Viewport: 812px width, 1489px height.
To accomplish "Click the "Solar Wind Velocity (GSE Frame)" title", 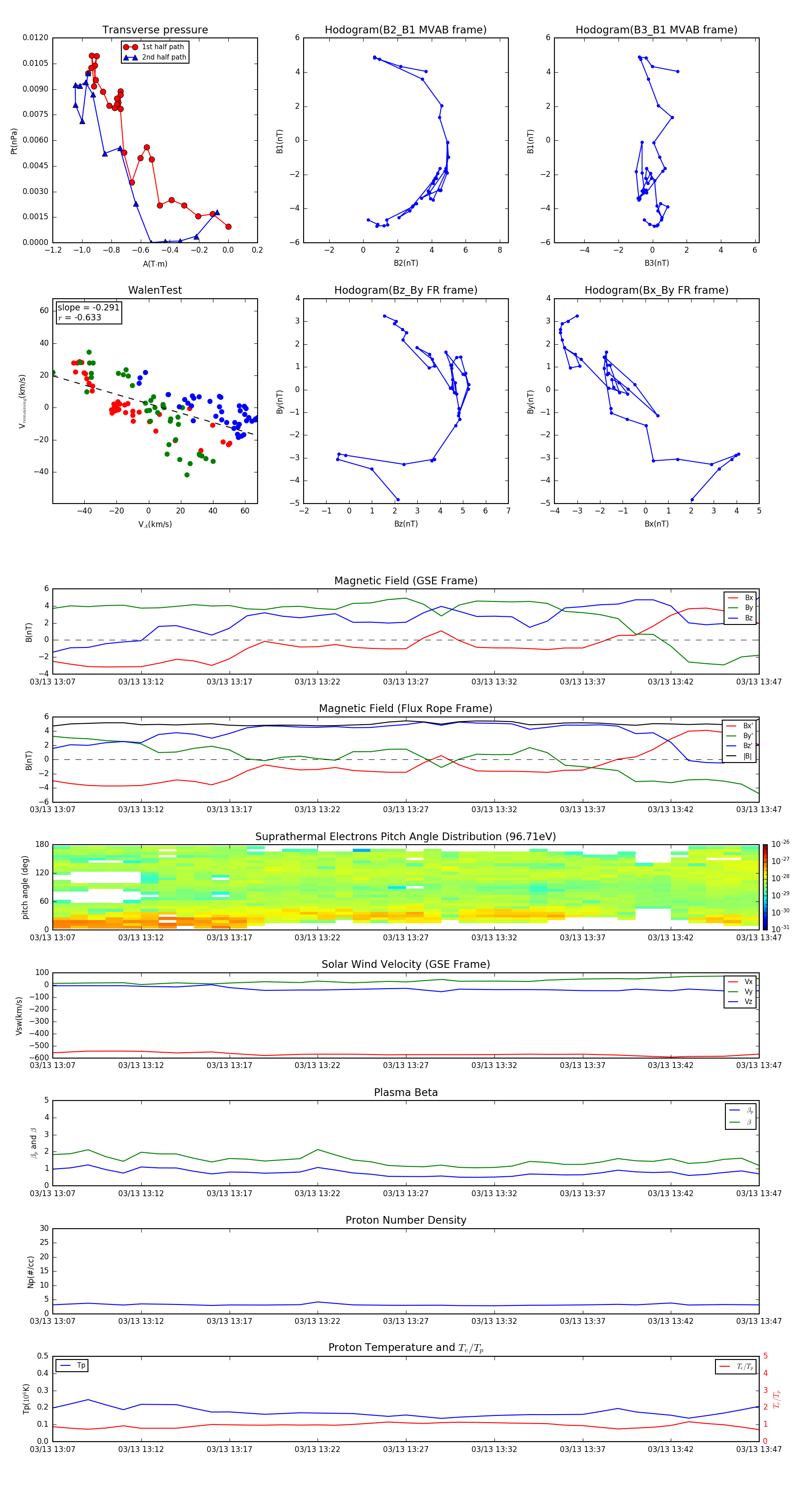I will (406, 964).
